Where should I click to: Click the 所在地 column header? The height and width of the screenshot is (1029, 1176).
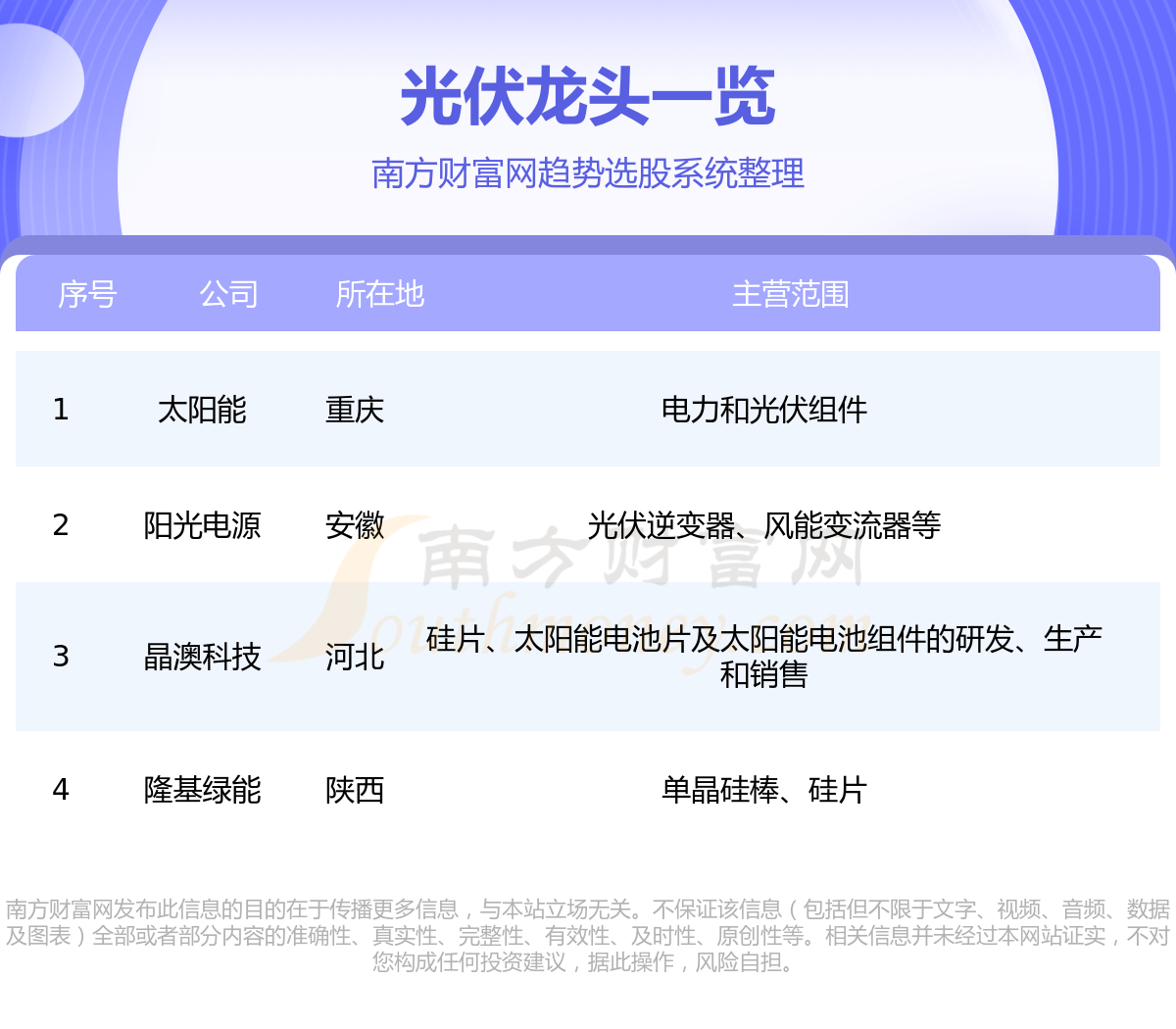point(379,294)
